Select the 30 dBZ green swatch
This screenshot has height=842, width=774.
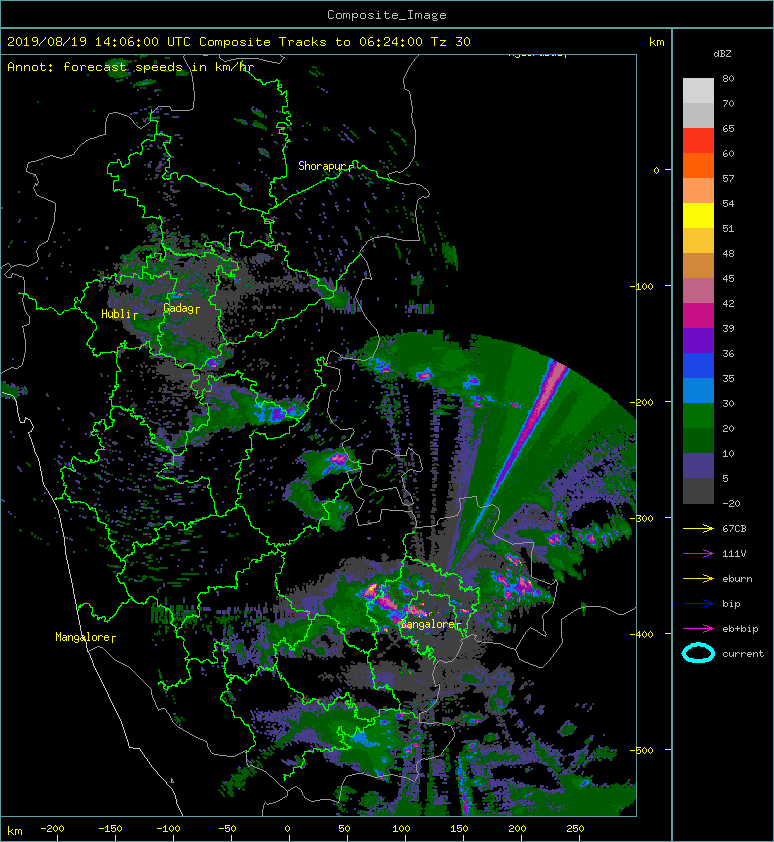pos(698,416)
